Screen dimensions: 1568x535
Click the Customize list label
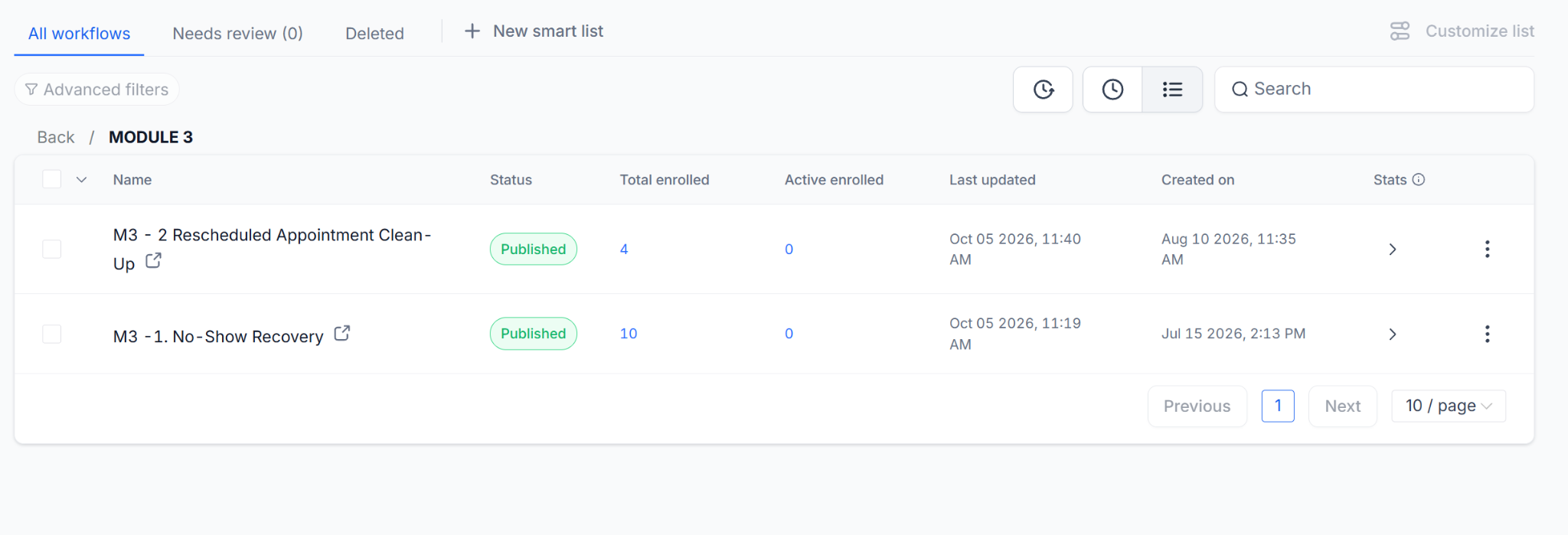(x=1479, y=31)
